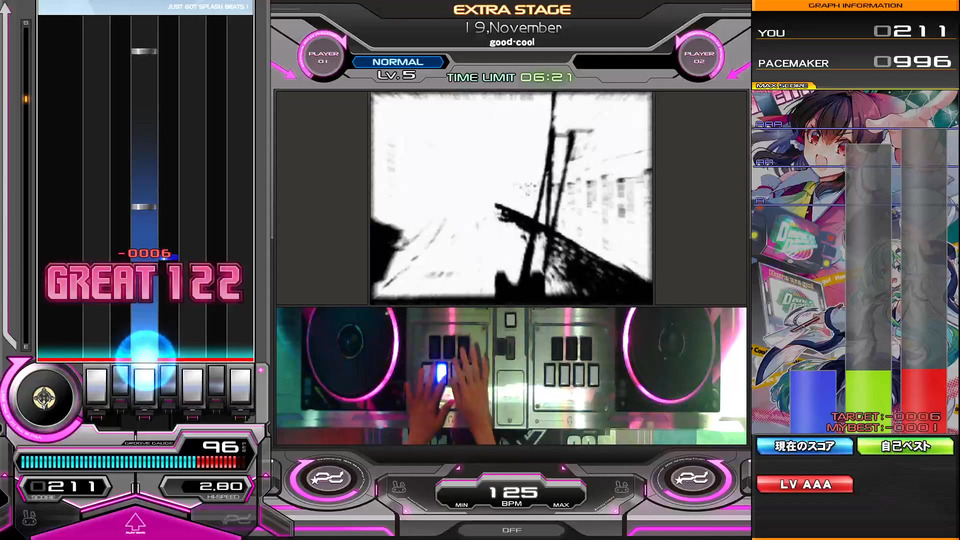
Task: Click the last white key button
Action: 240,386
